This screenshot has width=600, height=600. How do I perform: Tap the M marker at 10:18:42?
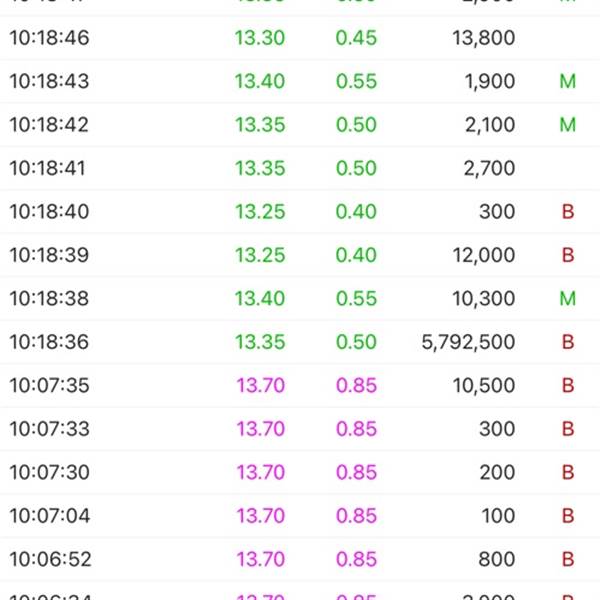point(567,124)
